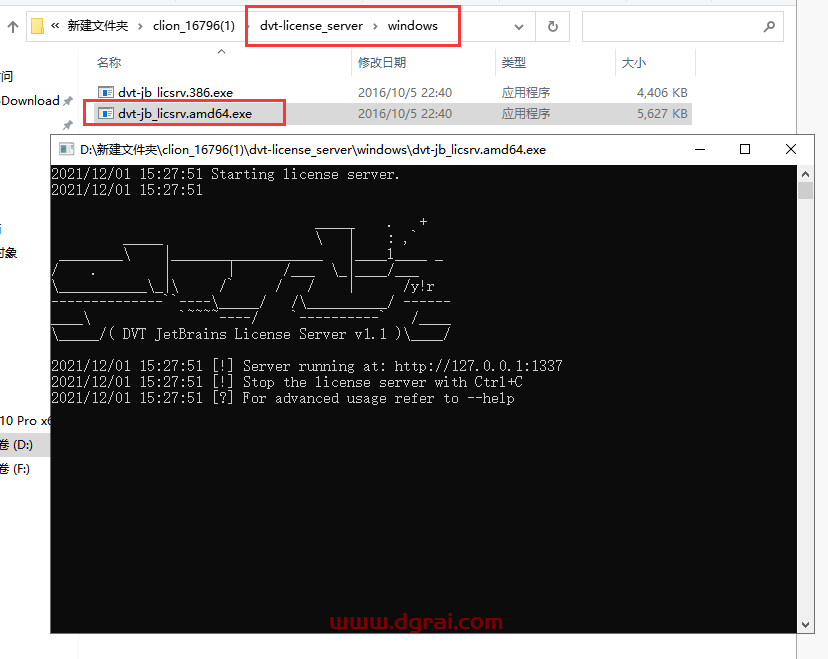828x659 pixels.
Task: Click the search magnifier icon
Action: (x=769, y=26)
